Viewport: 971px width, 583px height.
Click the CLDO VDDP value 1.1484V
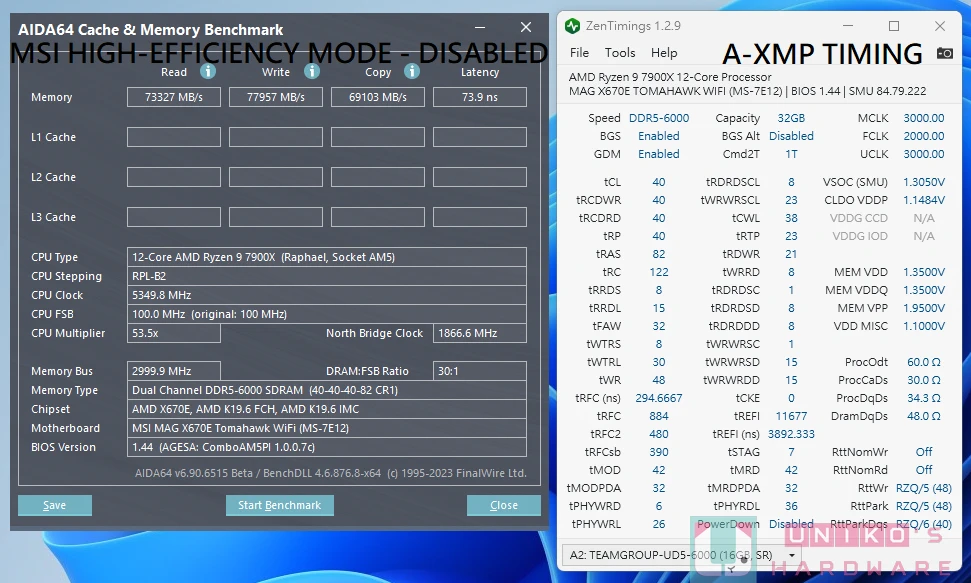click(924, 200)
